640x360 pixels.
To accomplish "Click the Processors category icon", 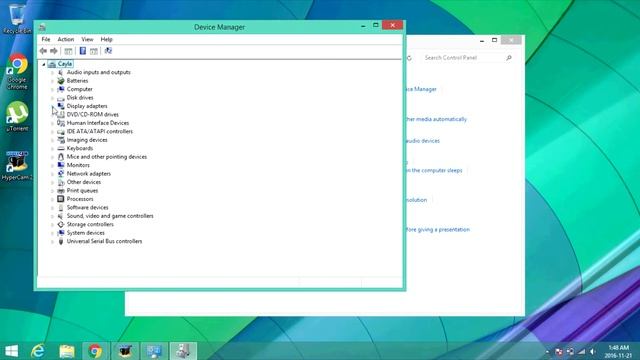I will click(x=61, y=199).
